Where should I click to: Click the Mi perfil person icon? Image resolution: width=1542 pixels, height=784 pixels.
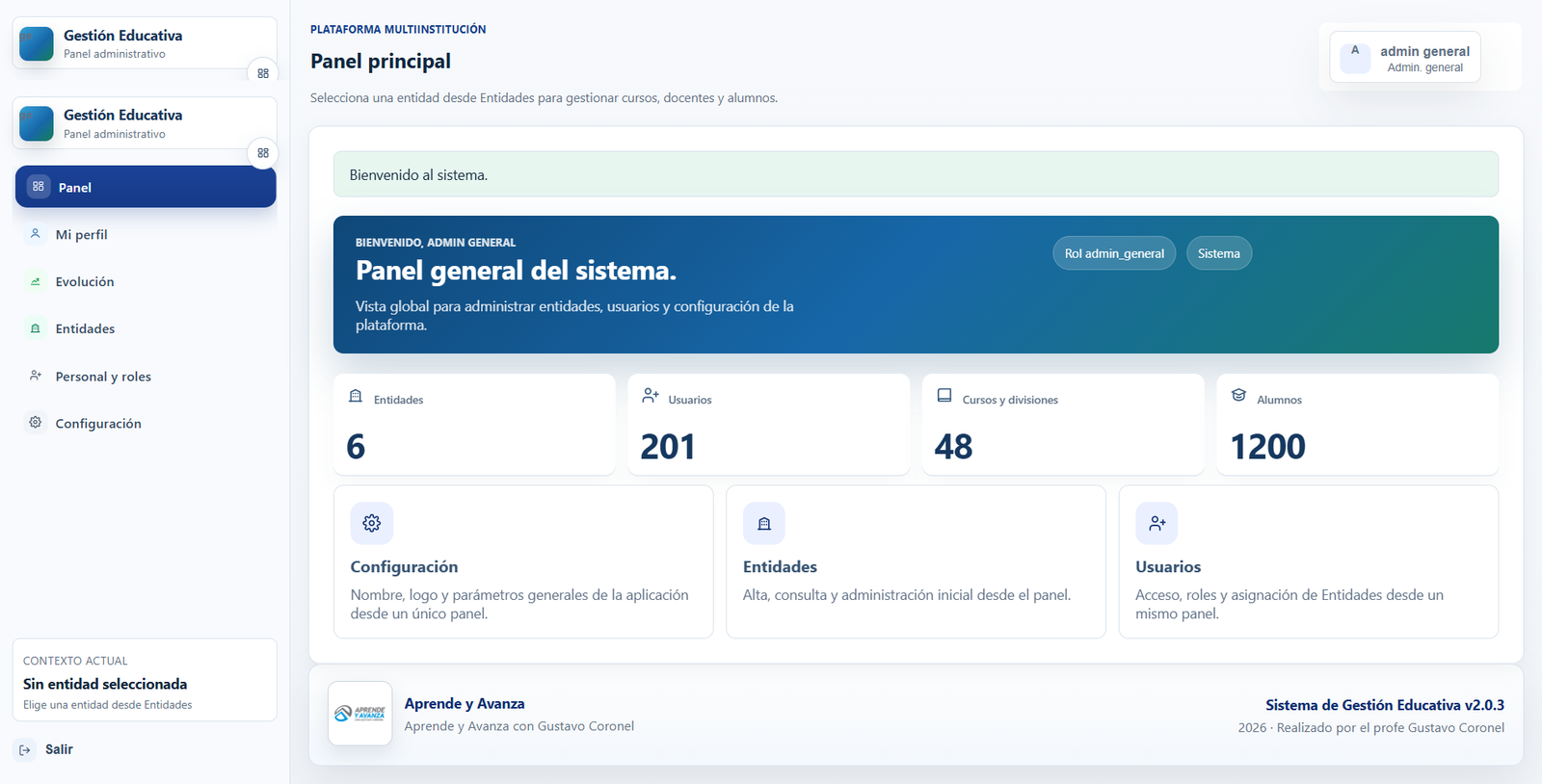[x=36, y=234]
